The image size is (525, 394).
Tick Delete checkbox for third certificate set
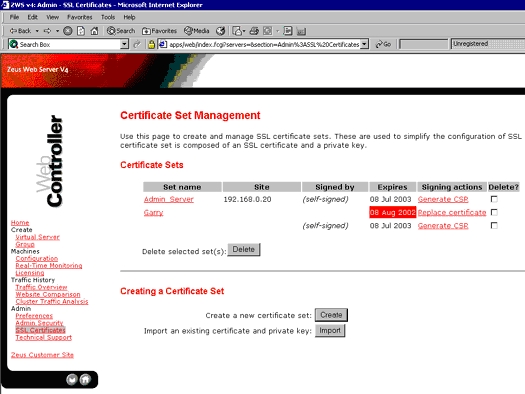(x=494, y=225)
